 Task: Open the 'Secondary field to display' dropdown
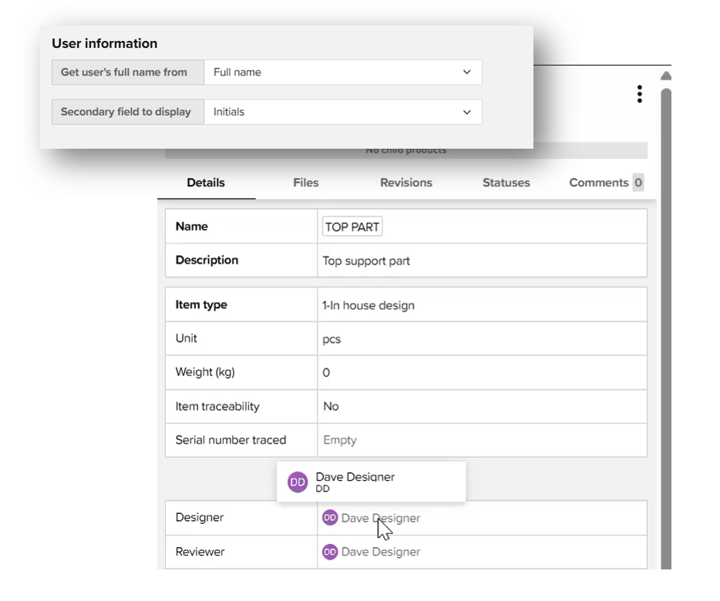[x=342, y=112]
